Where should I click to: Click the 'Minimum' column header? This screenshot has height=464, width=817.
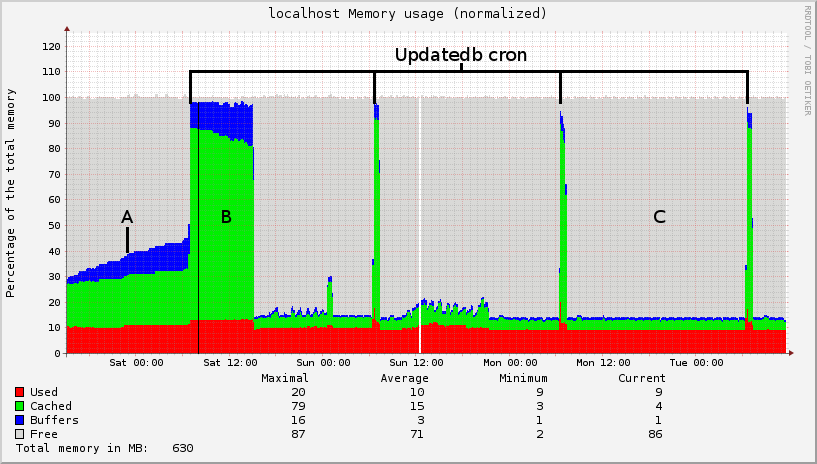524,379
